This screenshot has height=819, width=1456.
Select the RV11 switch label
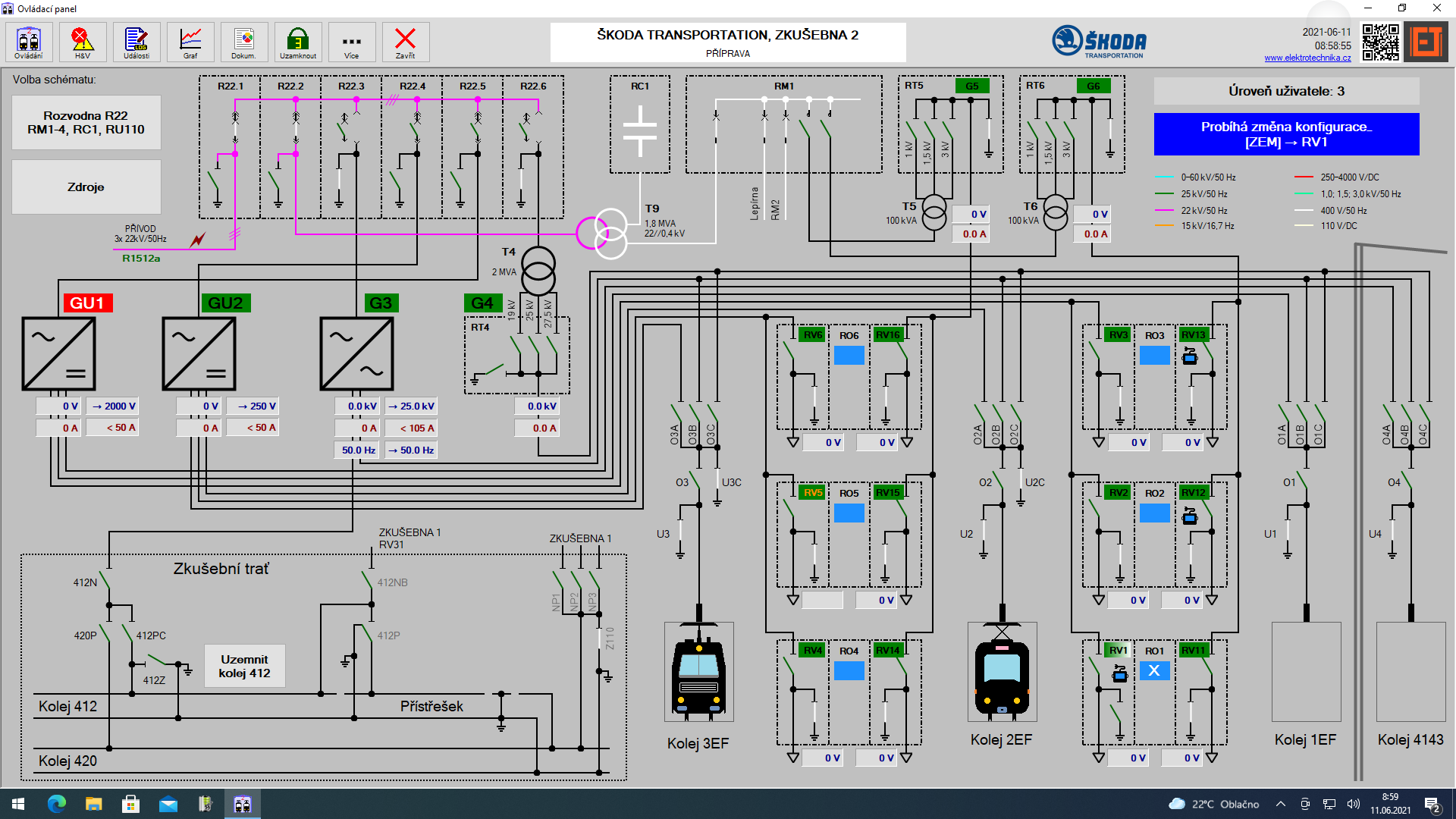[x=1194, y=650]
